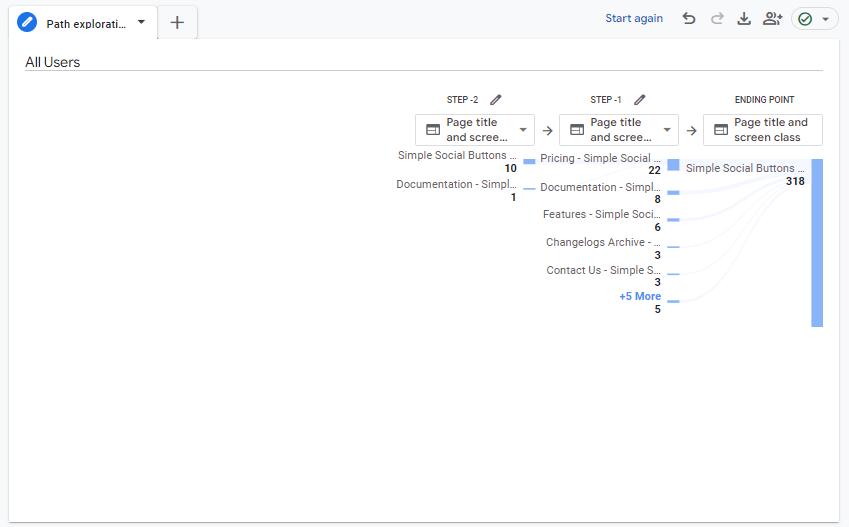Viewport: 849px width, 527px height.
Task: Open STEP -1 Page title dropdown
Action: point(619,130)
